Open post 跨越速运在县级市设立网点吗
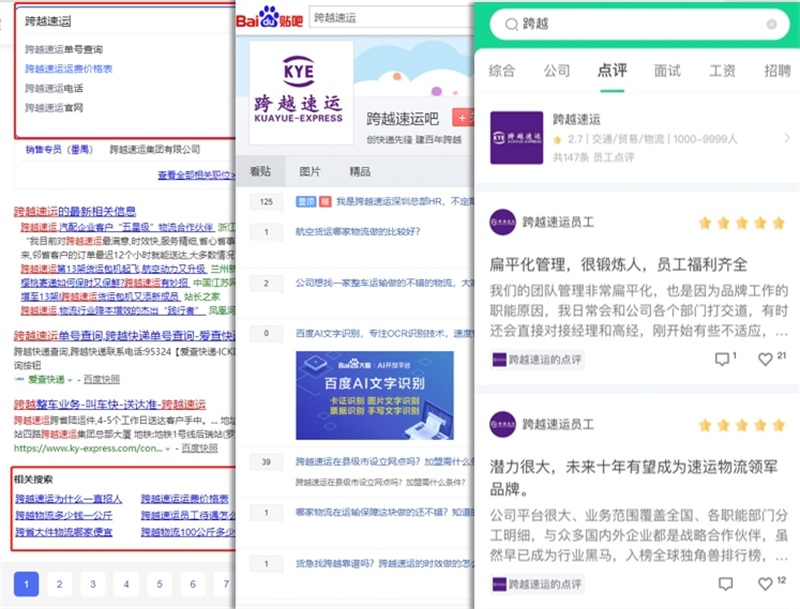 [x=385, y=462]
